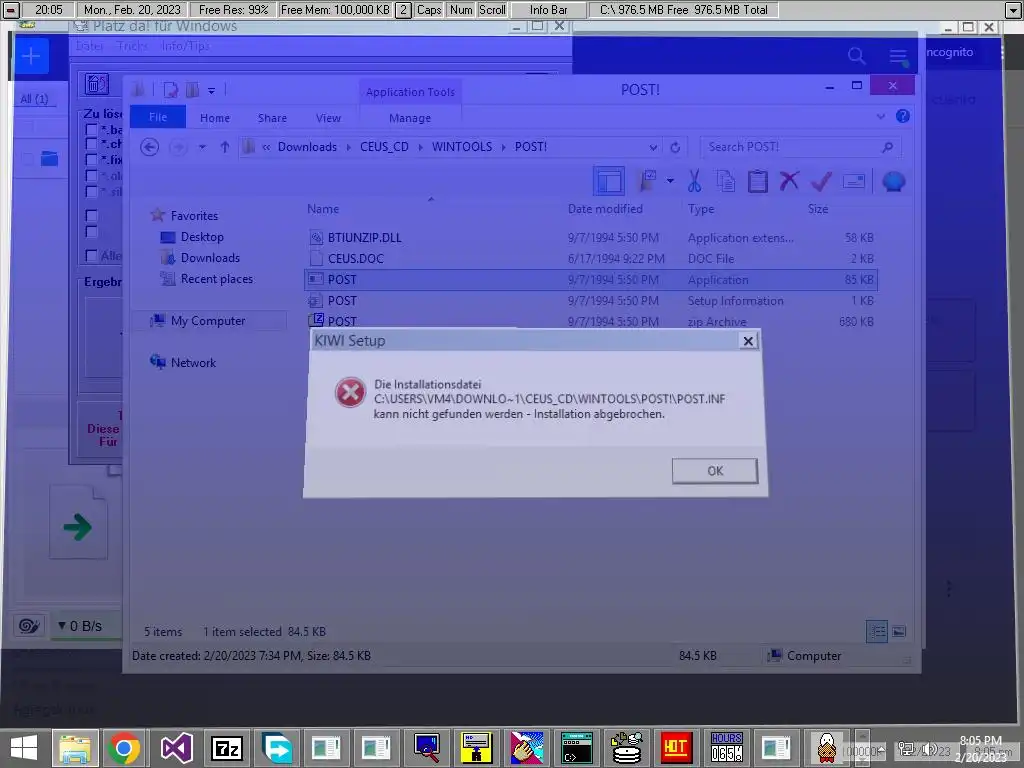The image size is (1024, 768).
Task: Click the Copy toolbar icon
Action: (x=726, y=181)
